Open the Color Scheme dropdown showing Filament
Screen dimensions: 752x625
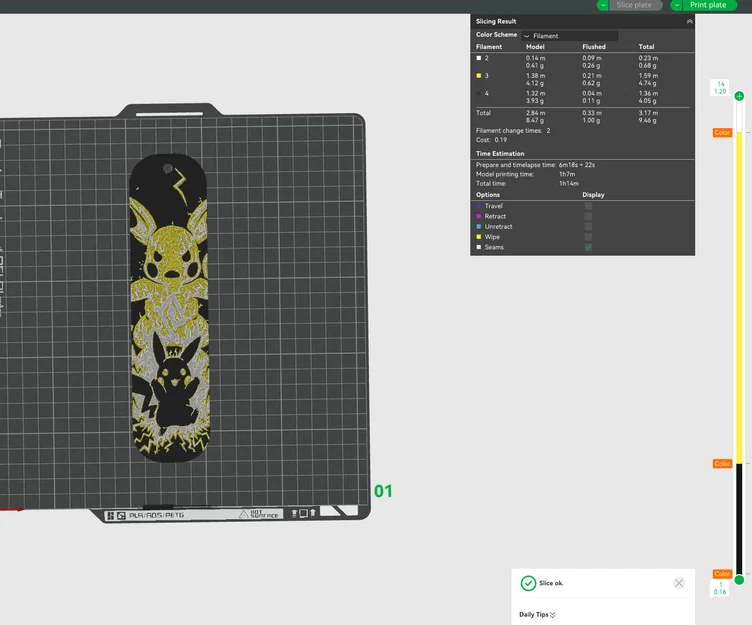[569, 36]
